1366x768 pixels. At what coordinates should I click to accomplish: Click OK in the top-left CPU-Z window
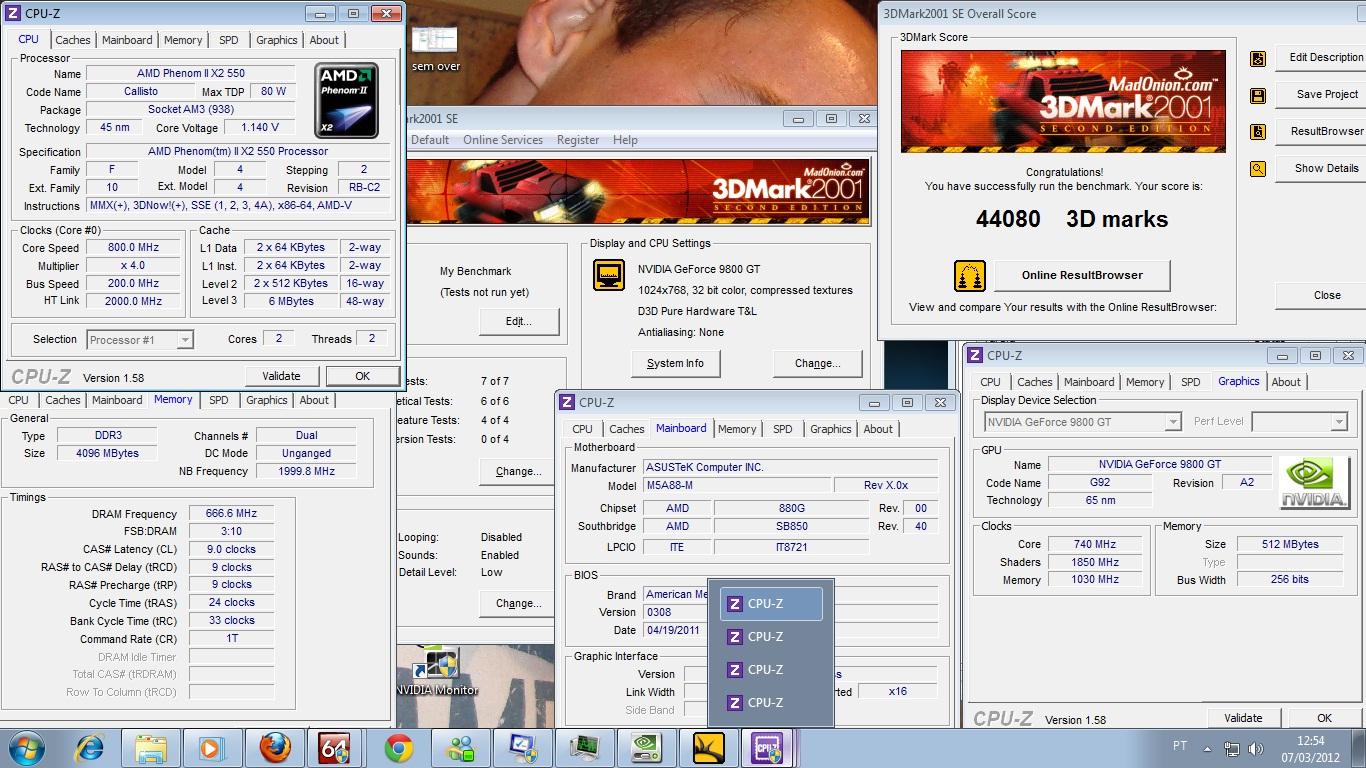click(362, 376)
